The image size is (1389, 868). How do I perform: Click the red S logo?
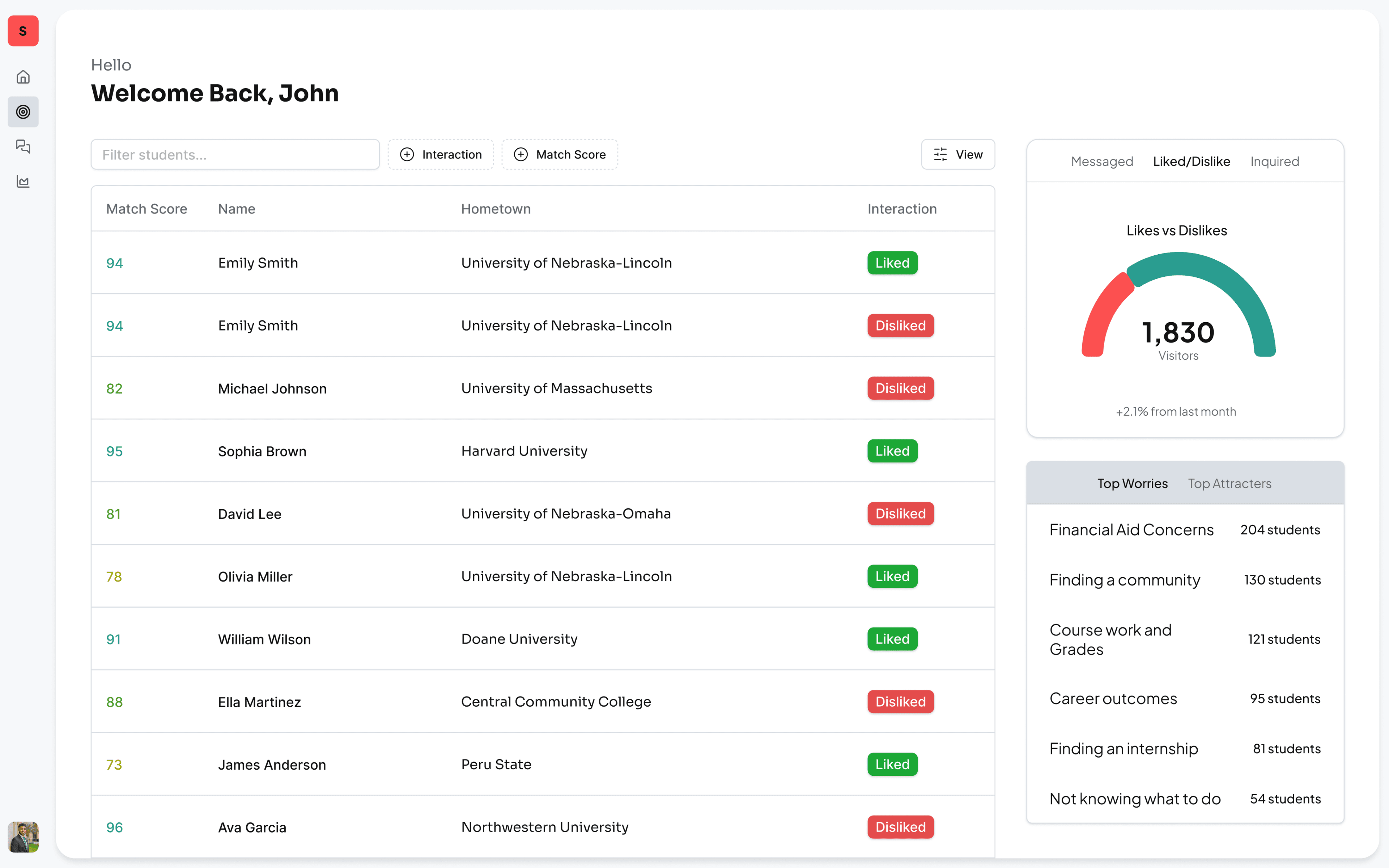click(23, 31)
